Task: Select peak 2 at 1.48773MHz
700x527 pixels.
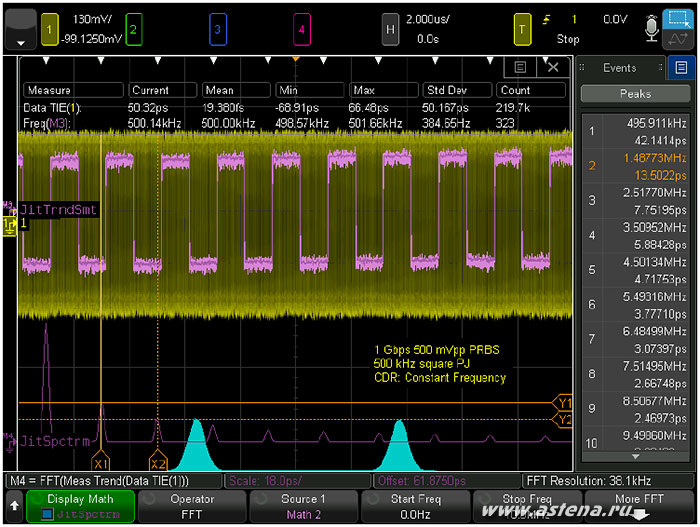Action: pyautogui.click(x=636, y=166)
